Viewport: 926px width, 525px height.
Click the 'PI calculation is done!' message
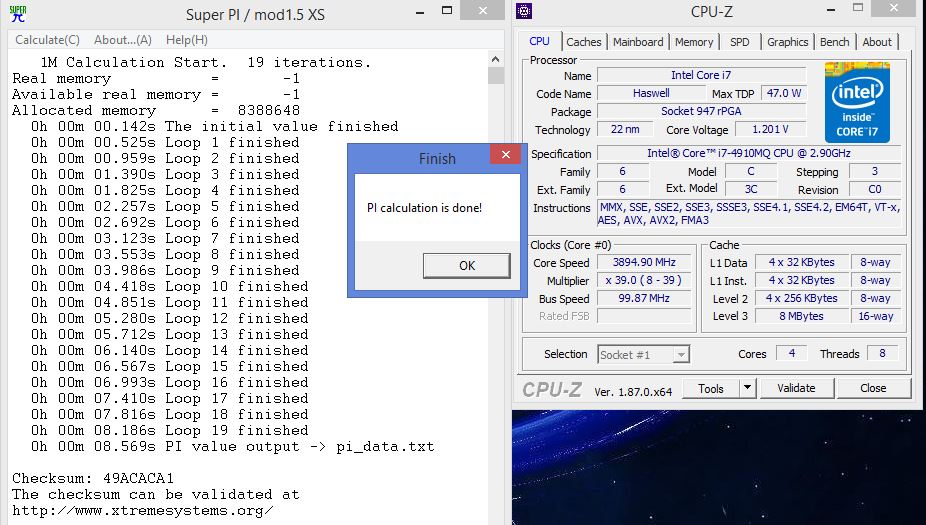[424, 208]
